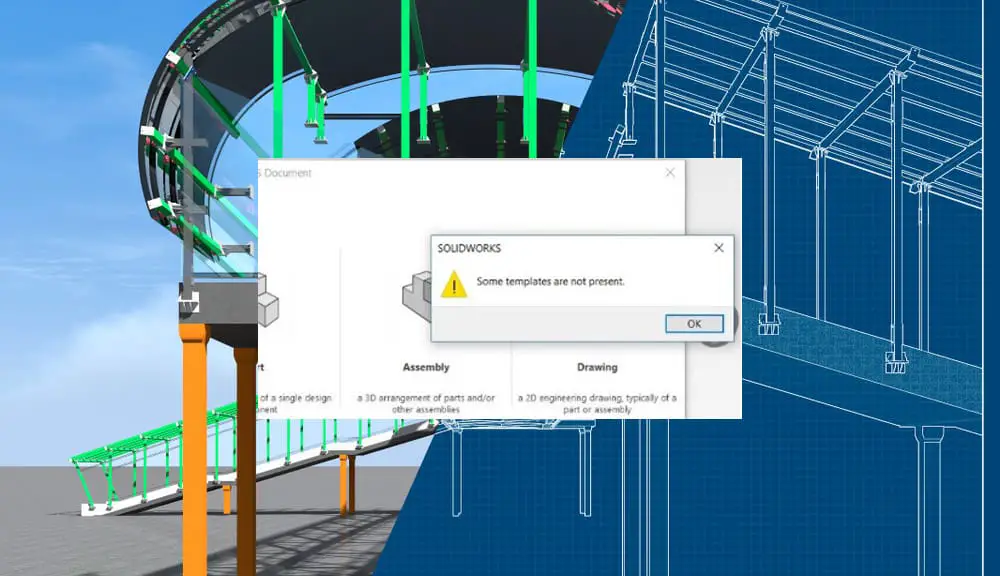Click 'a 3D arrangement of parts' description

(426, 403)
